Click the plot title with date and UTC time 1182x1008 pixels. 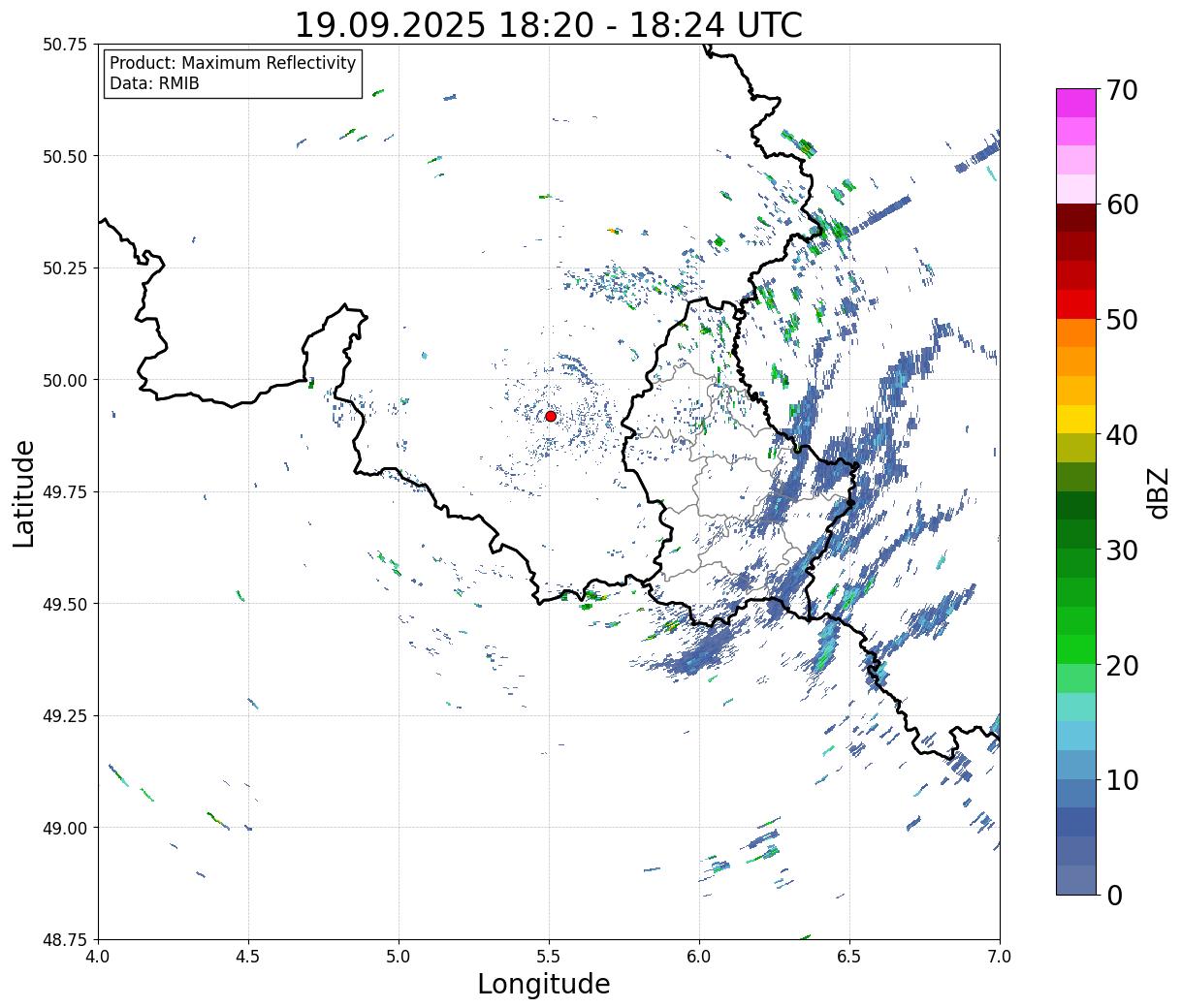tap(549, 24)
